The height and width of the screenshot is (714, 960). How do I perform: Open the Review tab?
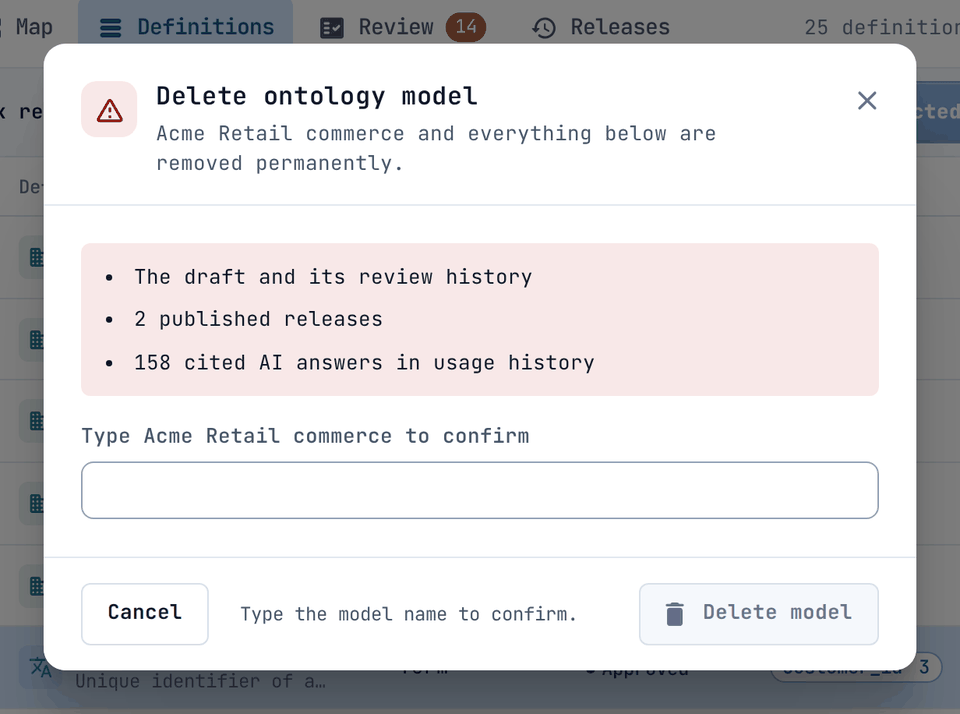pyautogui.click(x=402, y=27)
